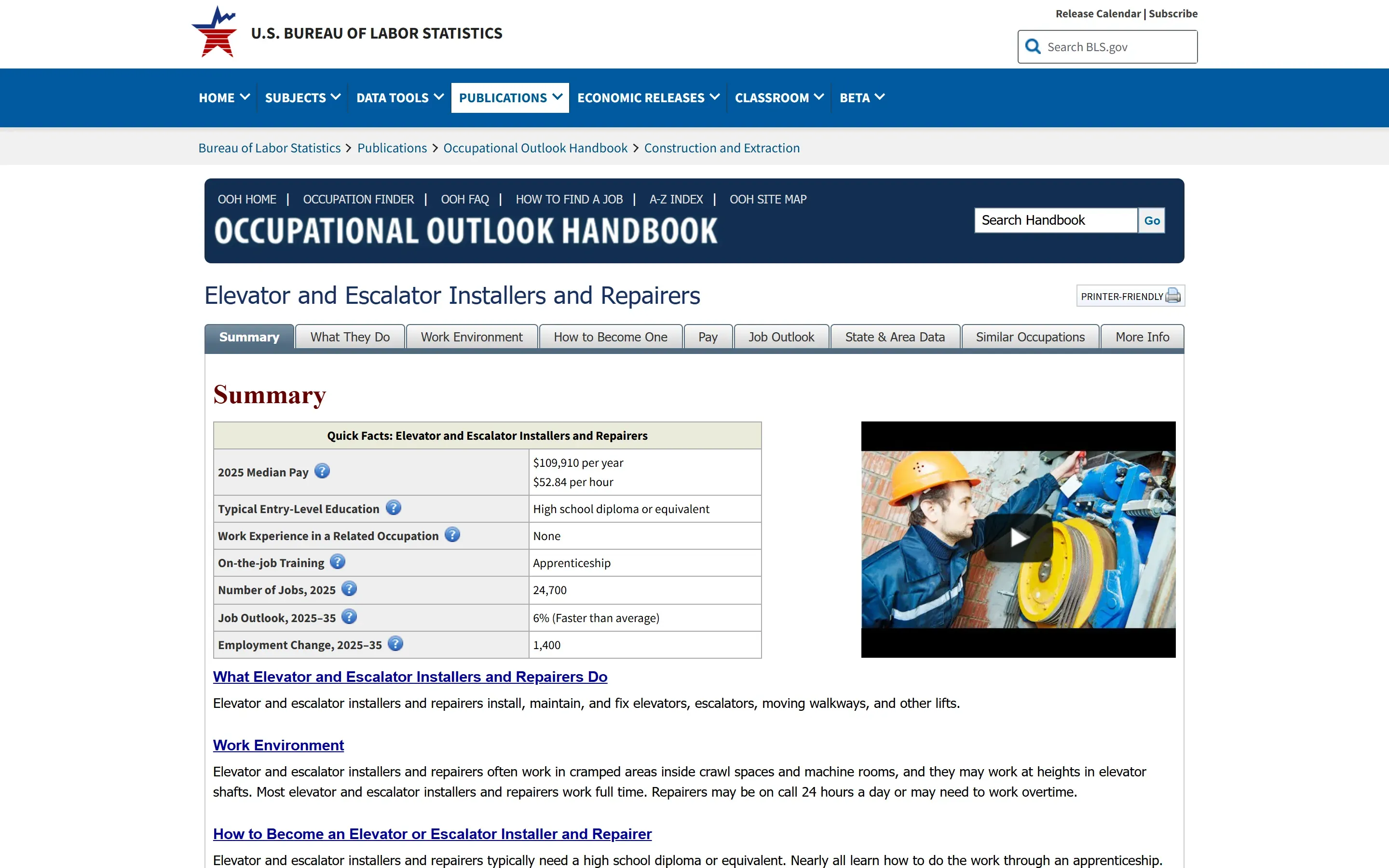This screenshot has width=1389, height=868.
Task: Open the Similar Occupations tab
Action: pyautogui.click(x=1030, y=337)
